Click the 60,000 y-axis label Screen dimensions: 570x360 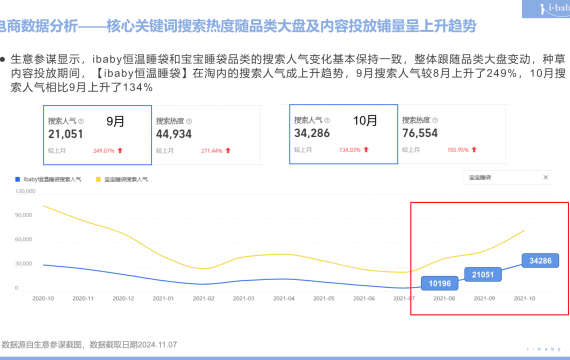pyautogui.click(x=24, y=239)
